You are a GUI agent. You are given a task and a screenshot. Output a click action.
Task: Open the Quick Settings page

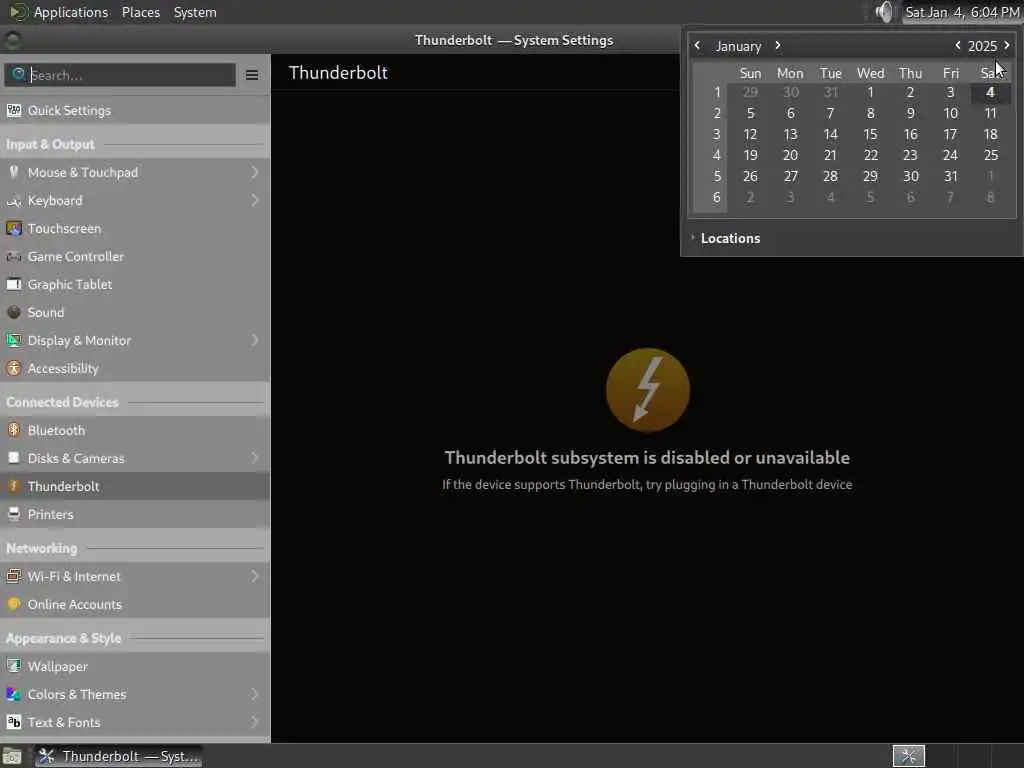coord(135,110)
